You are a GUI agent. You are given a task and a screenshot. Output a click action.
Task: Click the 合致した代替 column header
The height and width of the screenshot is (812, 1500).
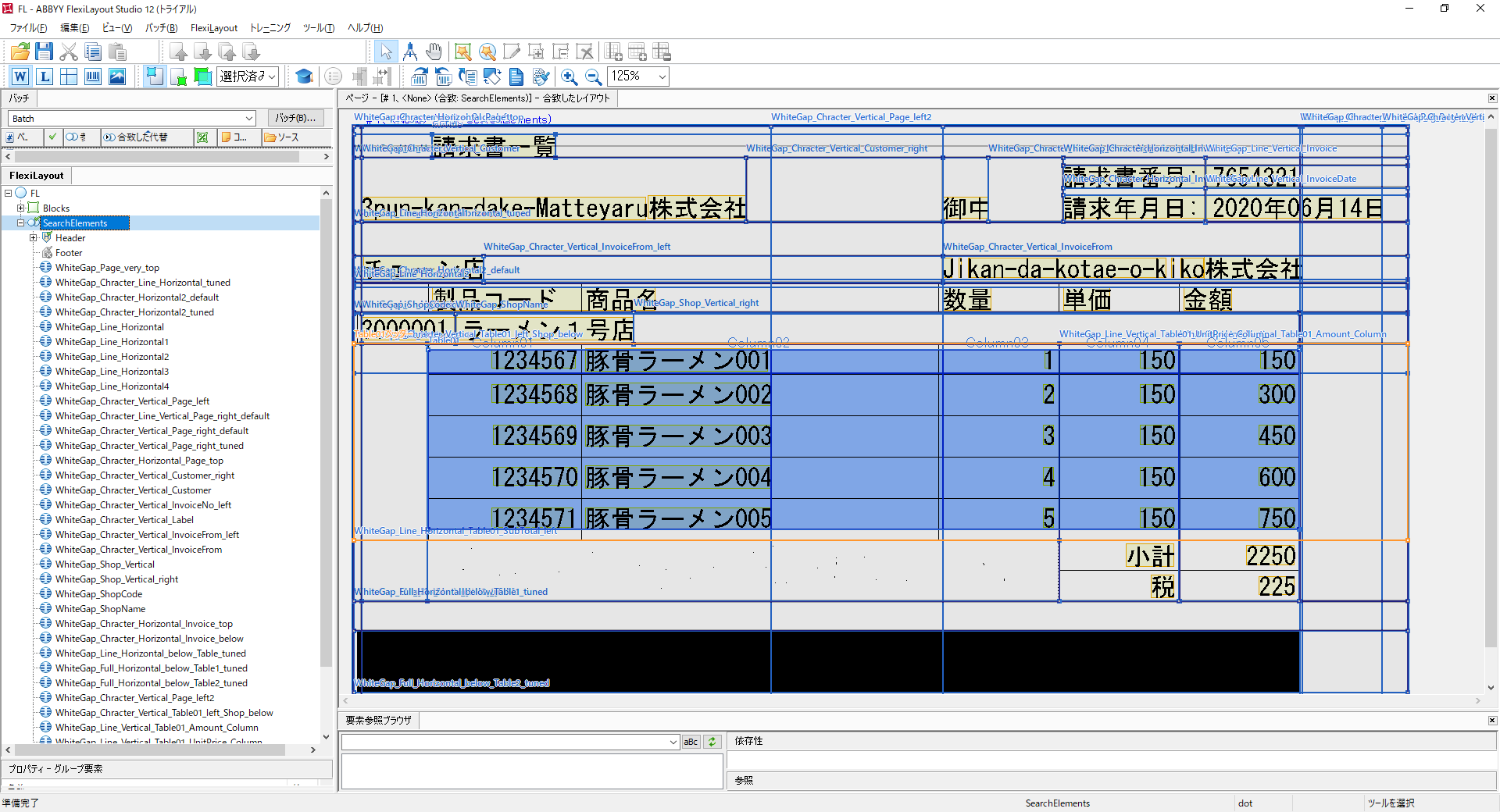click(x=147, y=137)
